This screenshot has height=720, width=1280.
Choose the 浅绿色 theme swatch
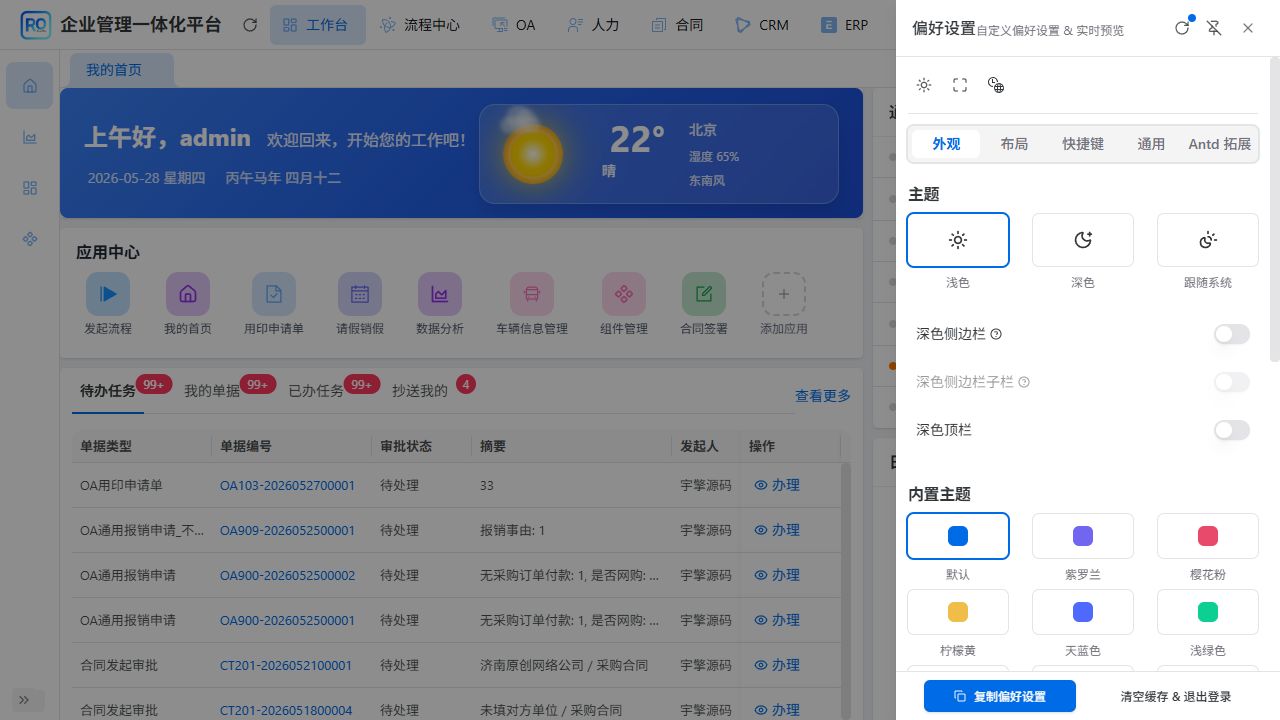[x=1208, y=612]
